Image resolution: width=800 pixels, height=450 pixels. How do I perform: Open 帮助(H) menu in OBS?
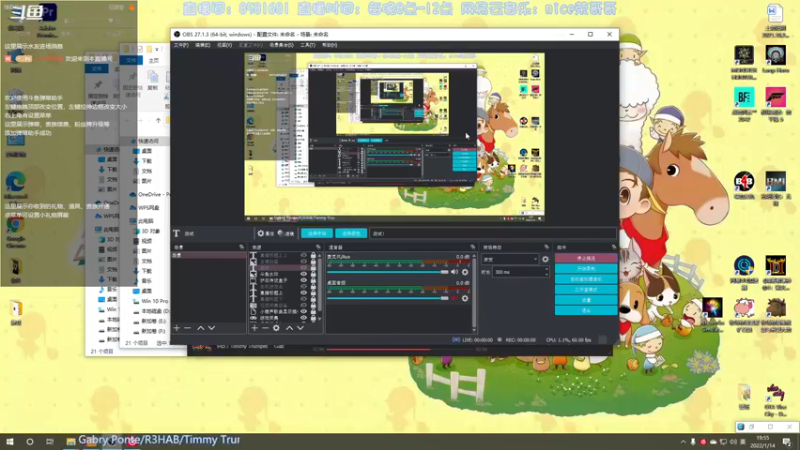click(330, 45)
